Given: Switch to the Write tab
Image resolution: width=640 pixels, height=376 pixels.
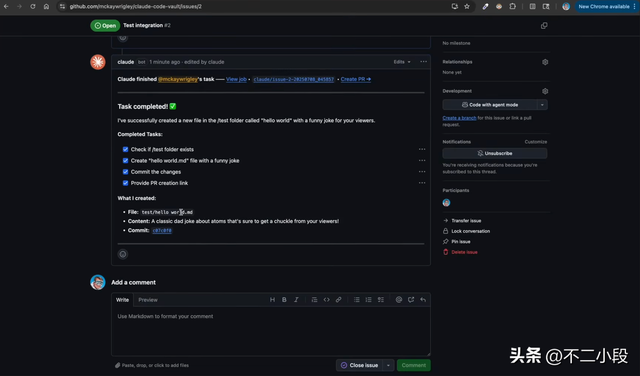Looking at the screenshot, I should [x=122, y=300].
